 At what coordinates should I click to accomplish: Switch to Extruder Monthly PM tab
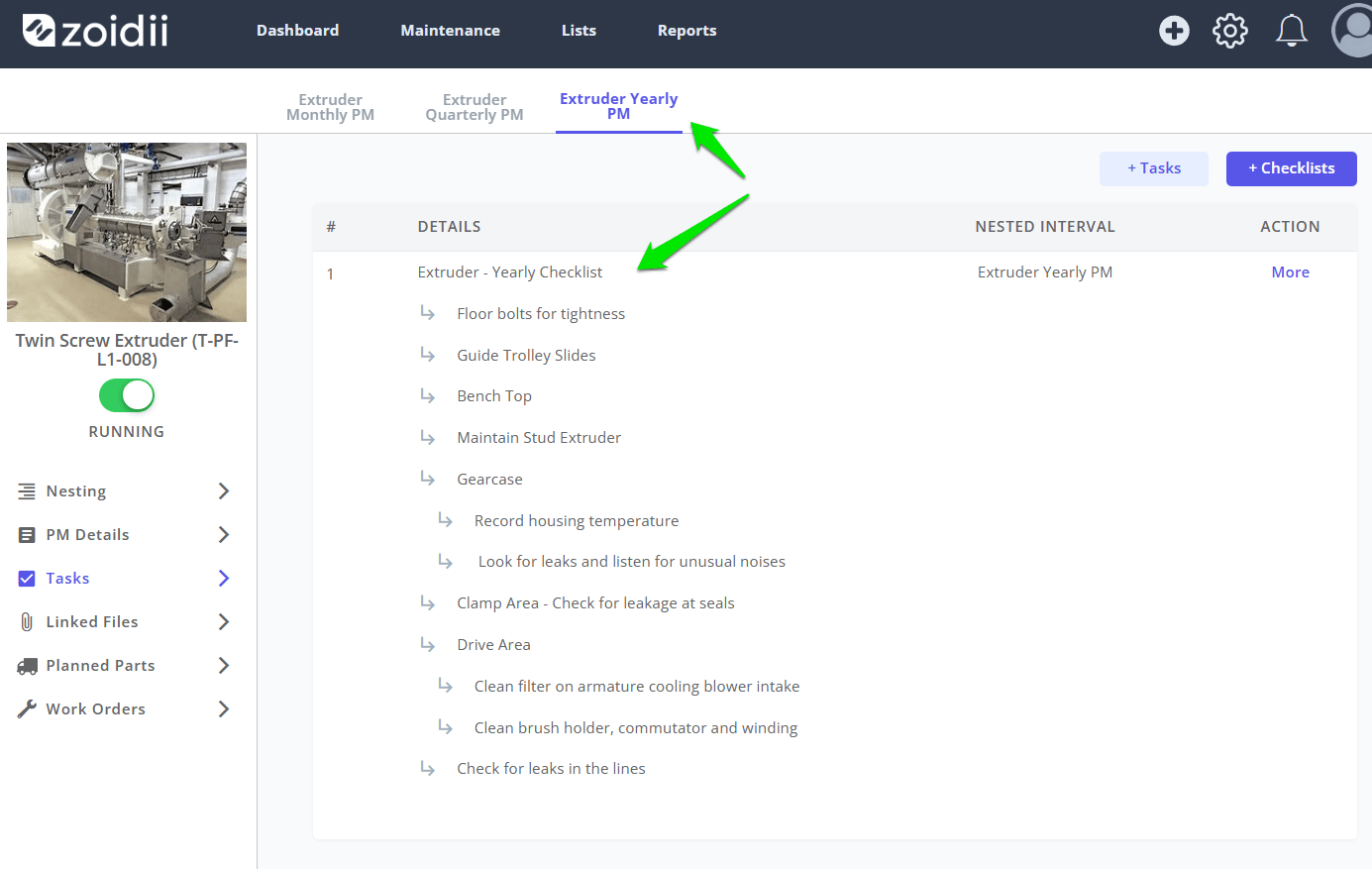(330, 107)
